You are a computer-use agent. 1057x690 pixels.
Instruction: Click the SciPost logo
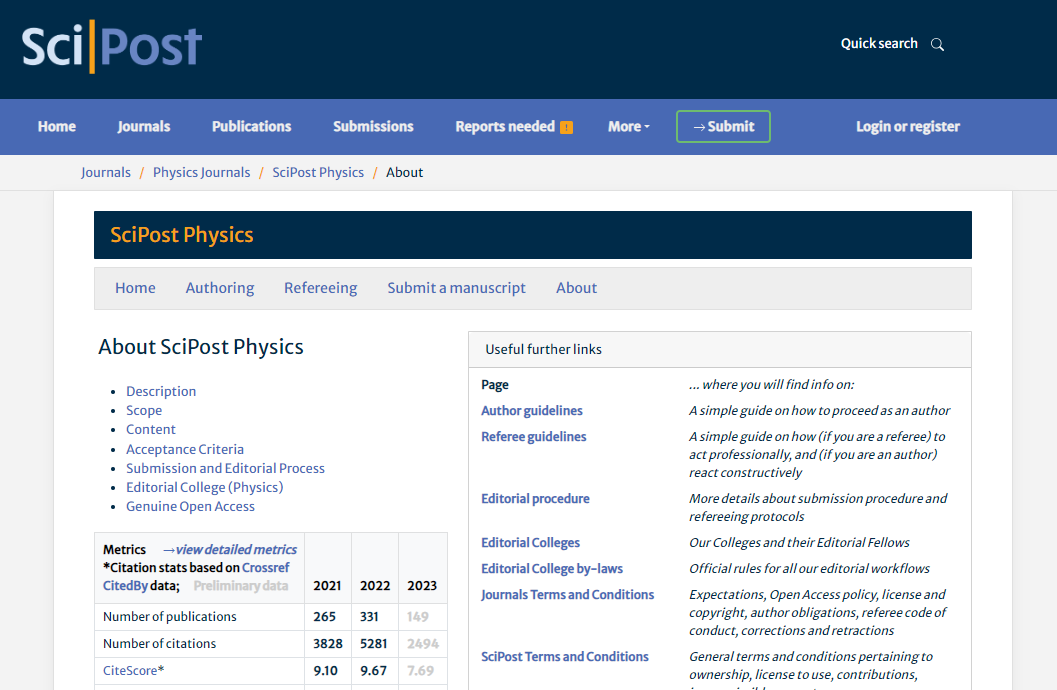pyautogui.click(x=112, y=46)
